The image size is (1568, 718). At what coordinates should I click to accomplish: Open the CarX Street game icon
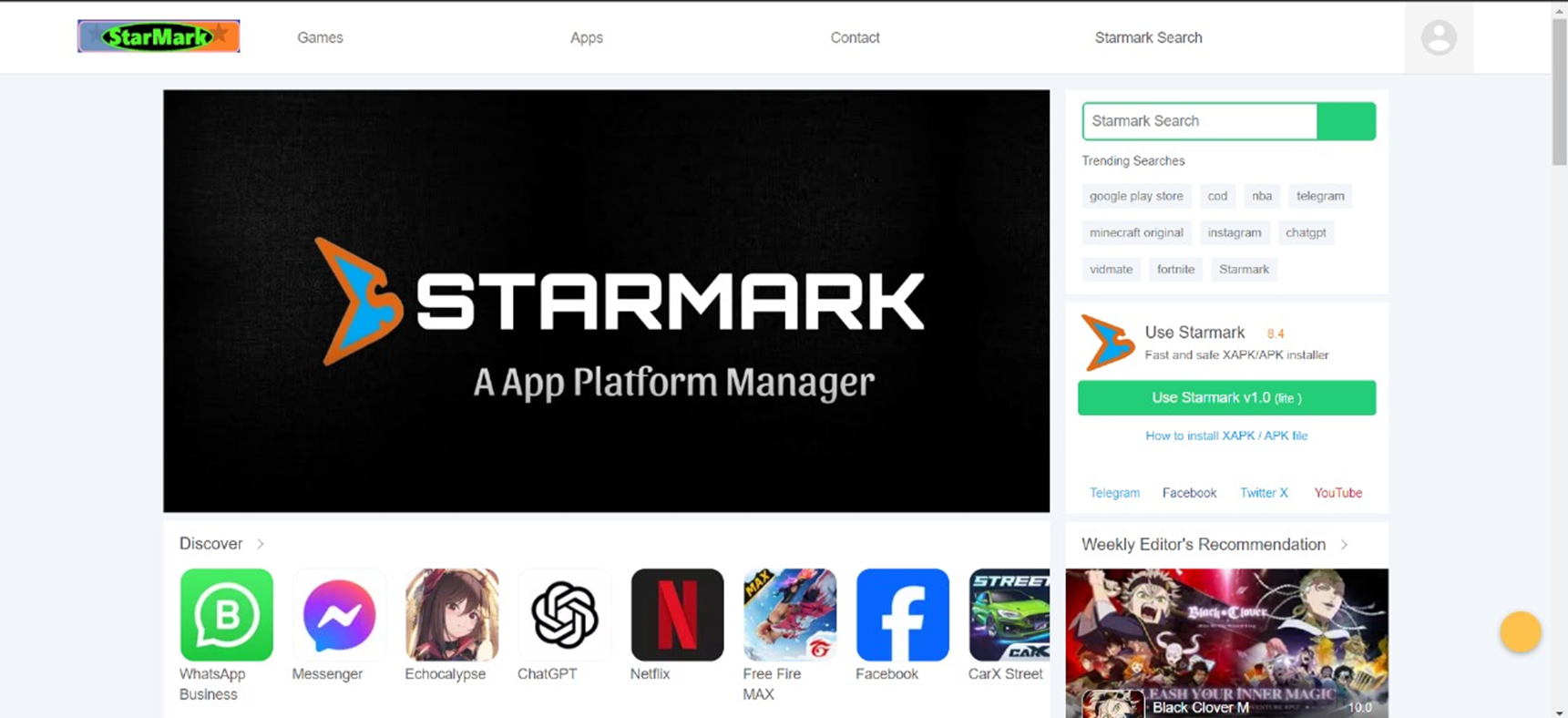click(x=1009, y=614)
